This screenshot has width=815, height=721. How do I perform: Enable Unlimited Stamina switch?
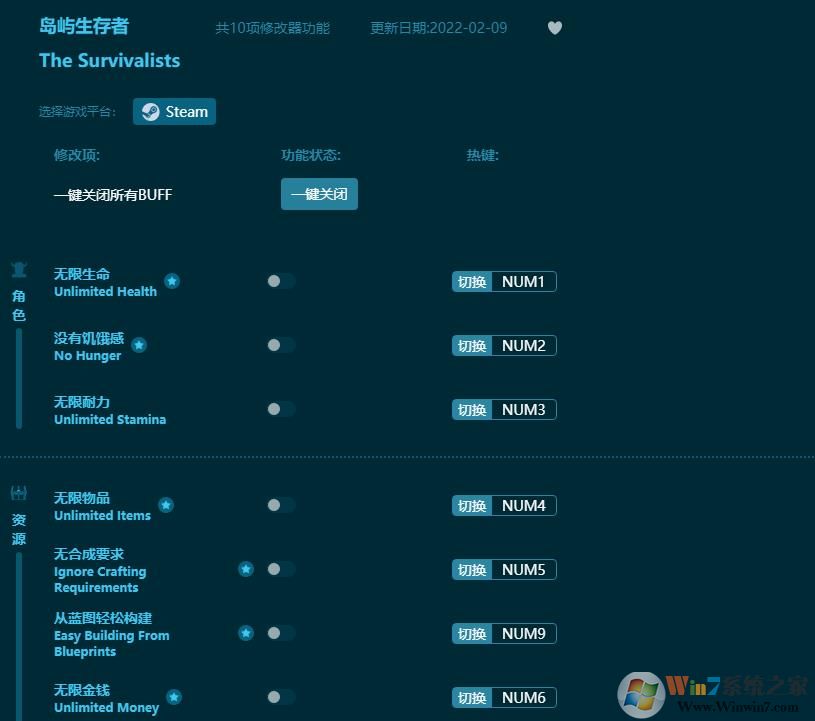[x=281, y=409]
